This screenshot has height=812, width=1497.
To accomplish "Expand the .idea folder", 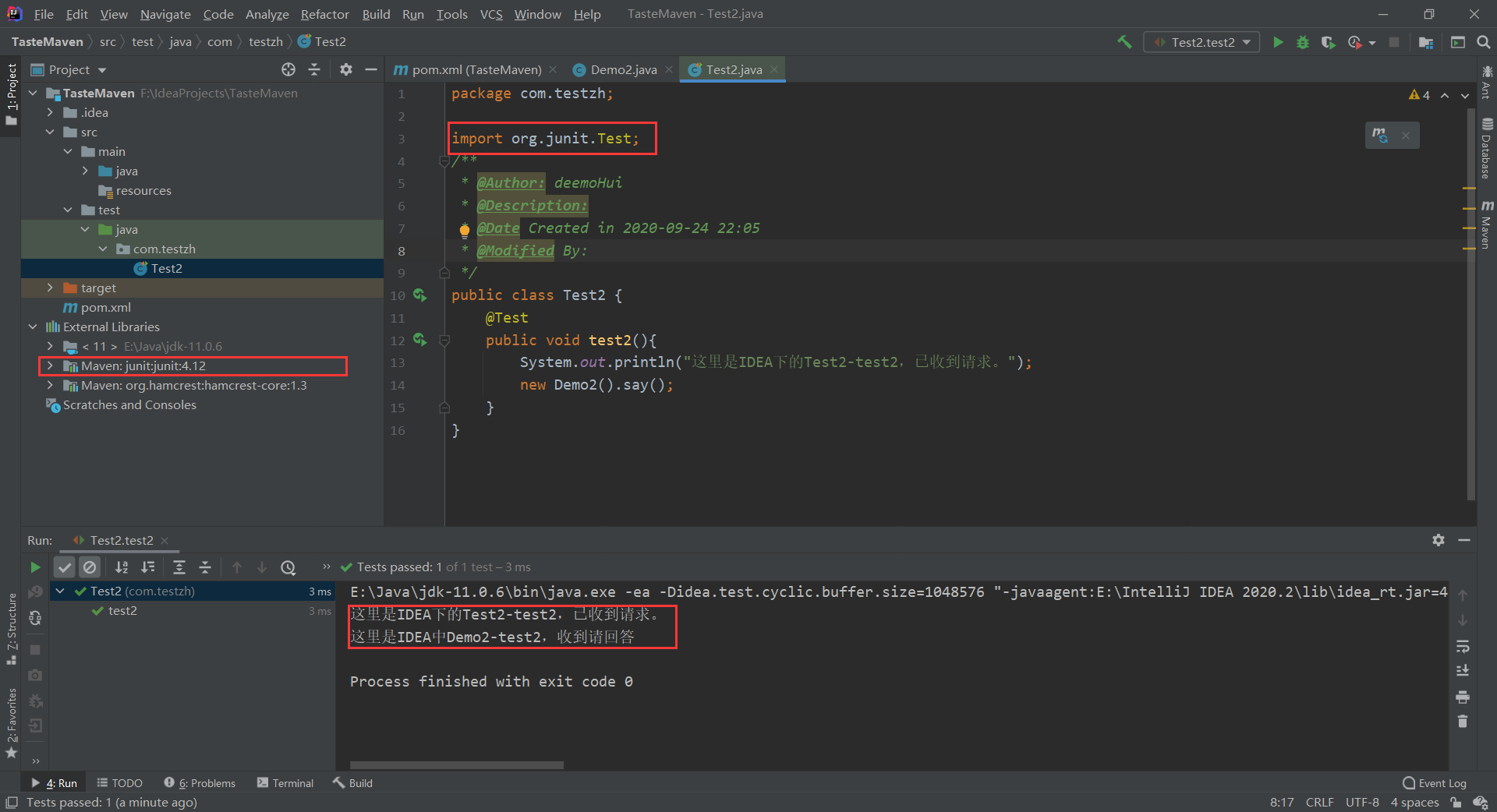I will click(x=51, y=113).
